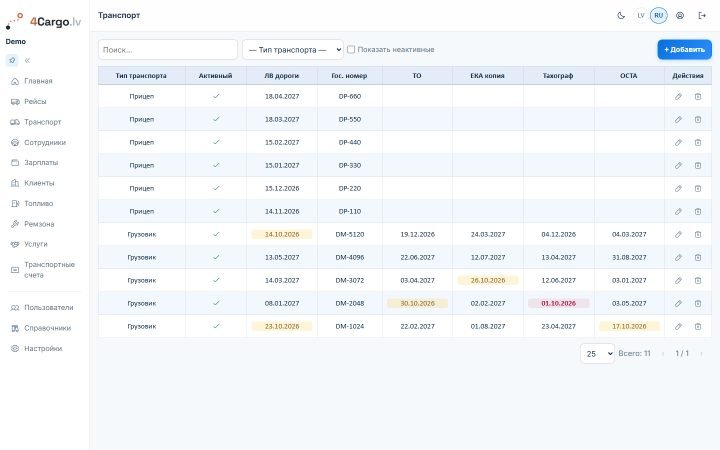
Task: Delete truck DM-2048
Action: (x=698, y=303)
